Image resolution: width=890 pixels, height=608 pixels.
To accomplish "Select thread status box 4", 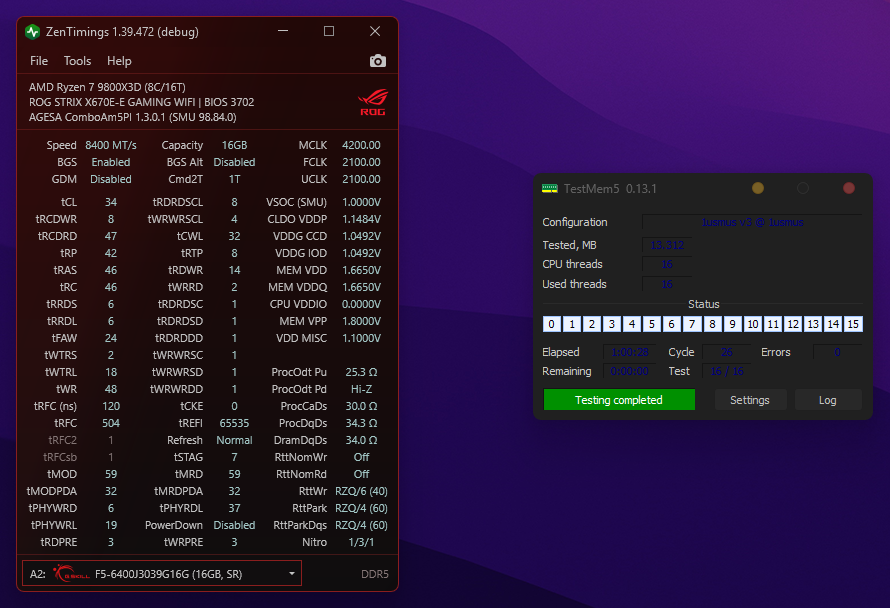I will pos(632,324).
